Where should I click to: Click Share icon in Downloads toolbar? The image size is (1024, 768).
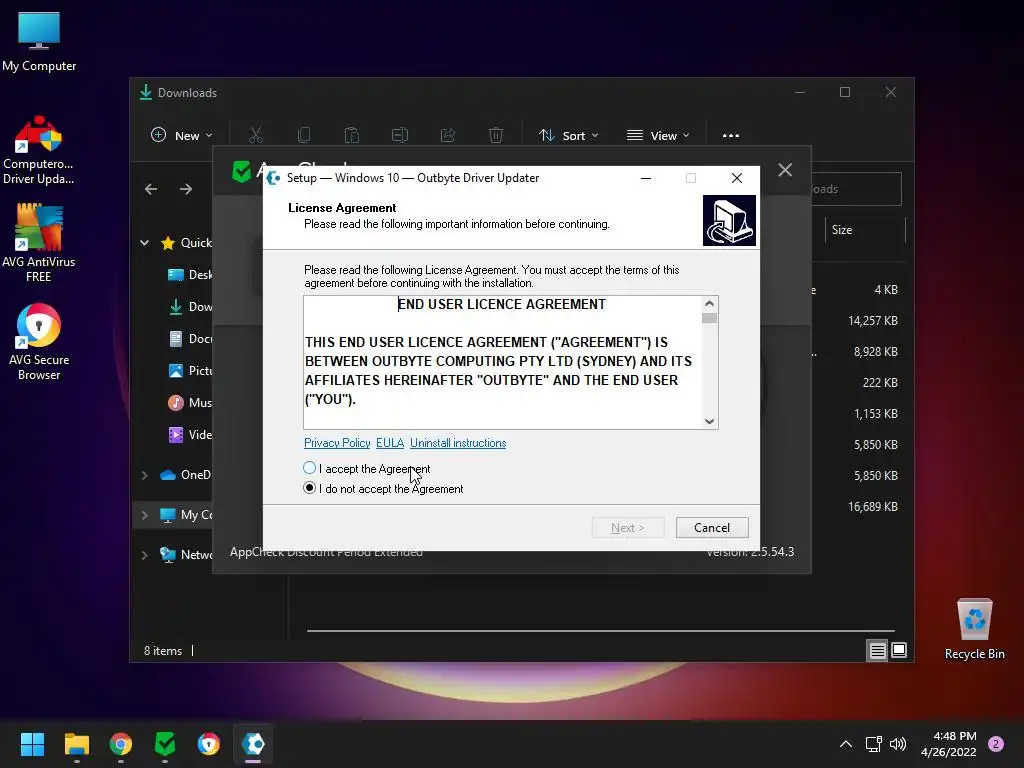click(x=448, y=135)
